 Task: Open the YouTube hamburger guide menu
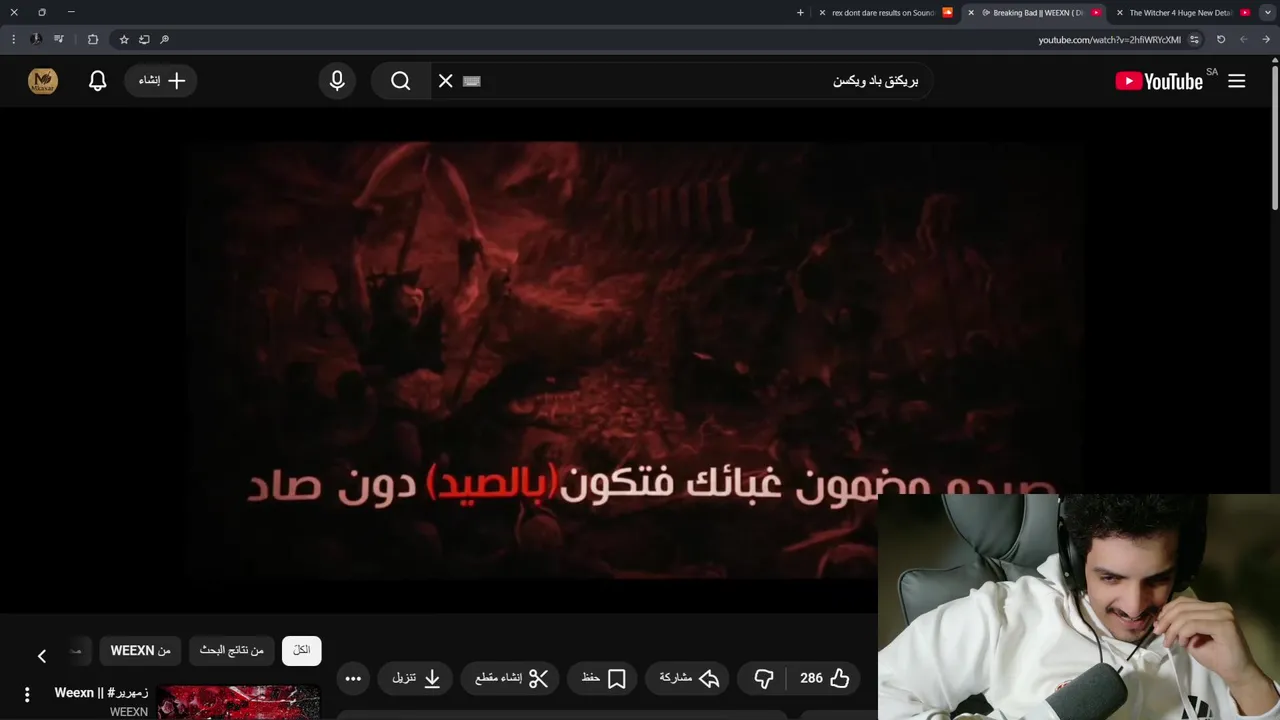tap(1237, 81)
